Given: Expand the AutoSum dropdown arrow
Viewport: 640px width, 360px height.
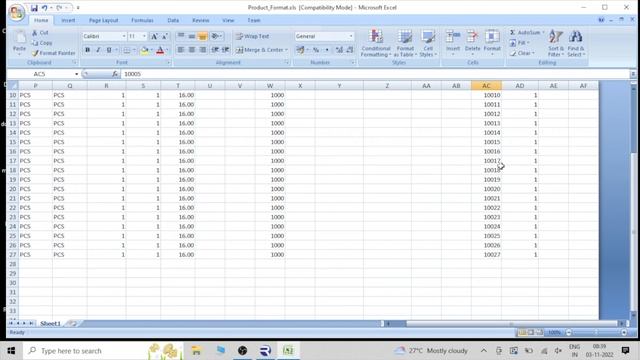Looking at the screenshot, I should (x=543, y=32).
